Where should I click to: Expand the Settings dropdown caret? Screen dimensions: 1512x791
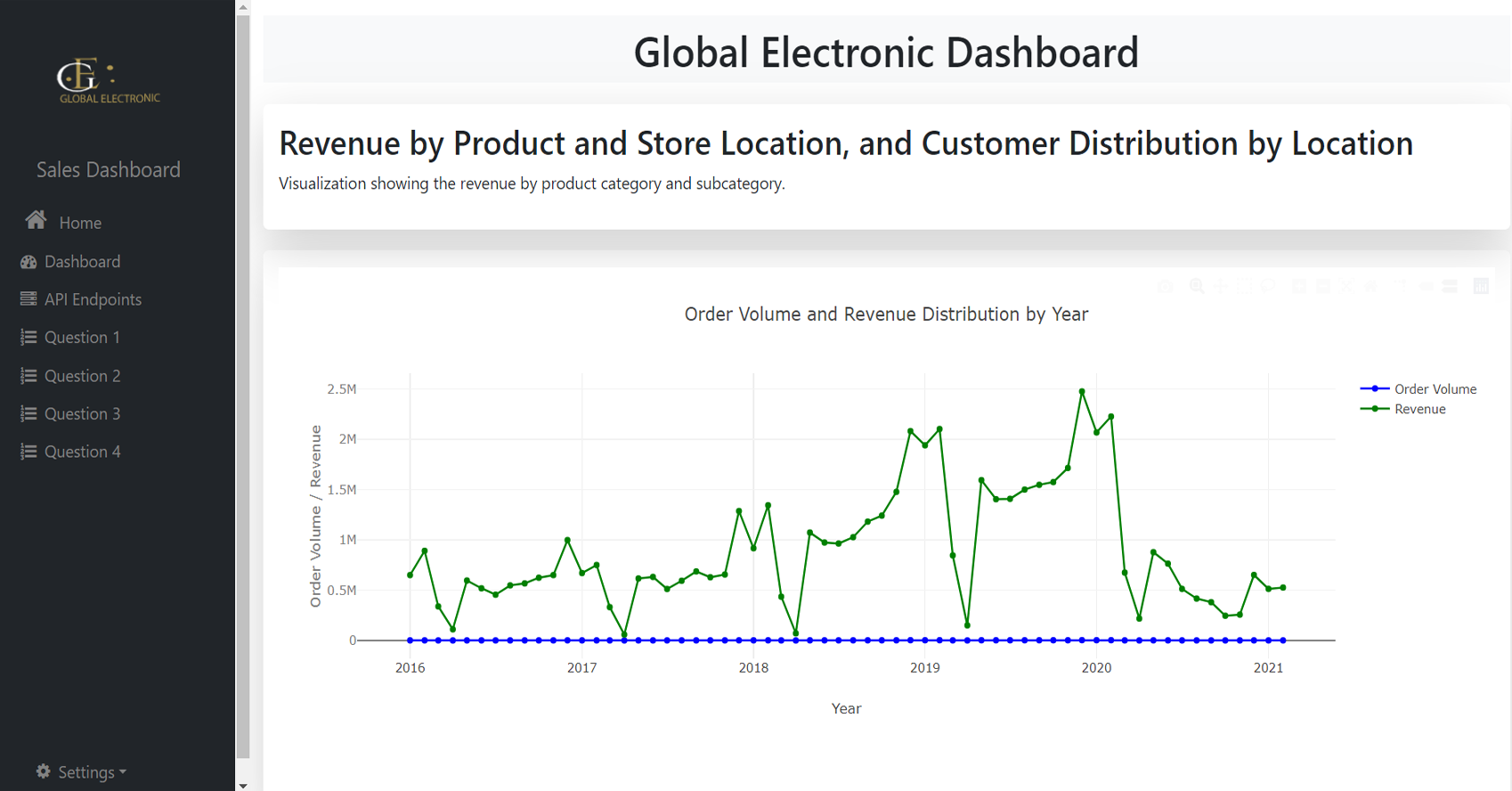[x=123, y=772]
